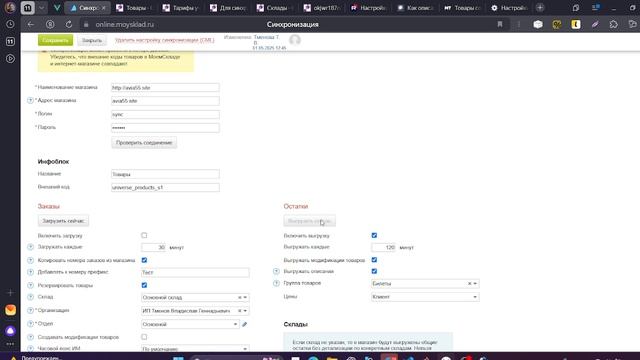Open help icon for Создавать модификации товаров

(x=31, y=337)
